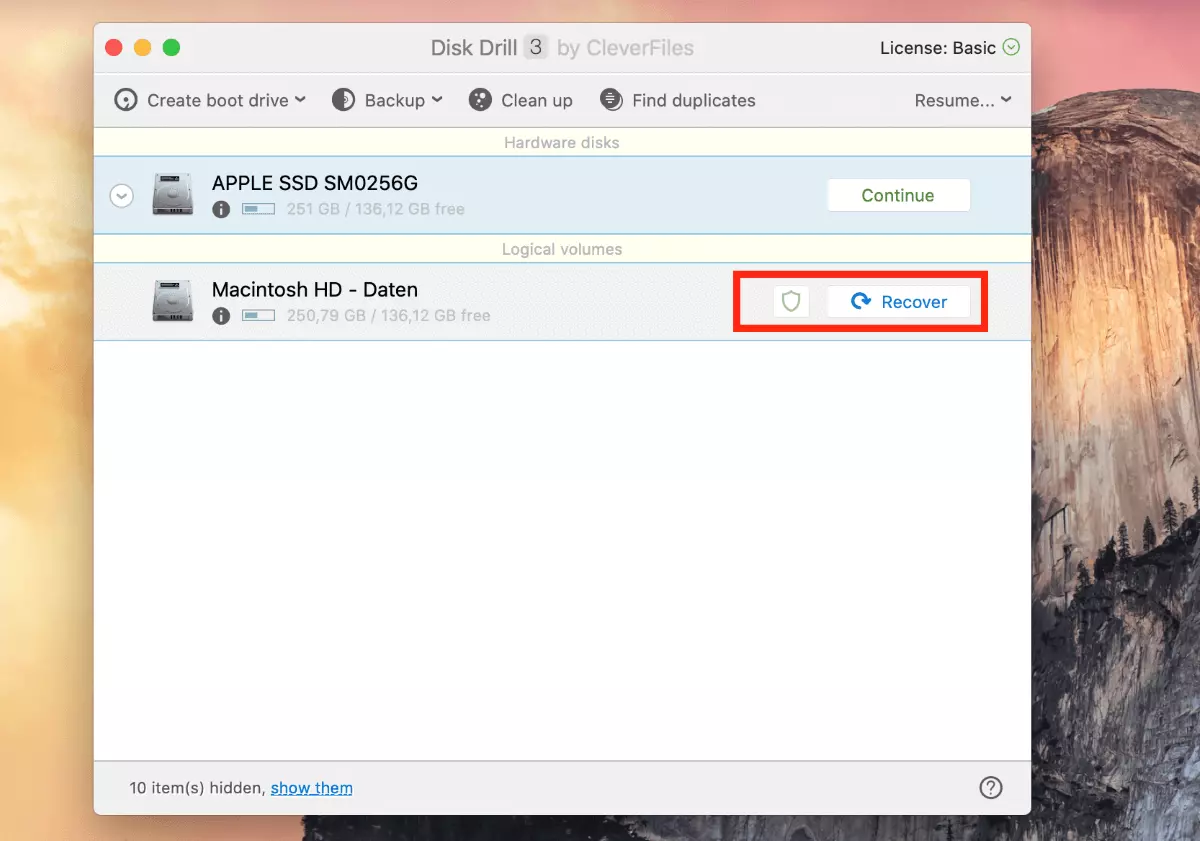This screenshot has height=841, width=1200.
Task: Open the Resume... dropdown
Action: click(963, 100)
